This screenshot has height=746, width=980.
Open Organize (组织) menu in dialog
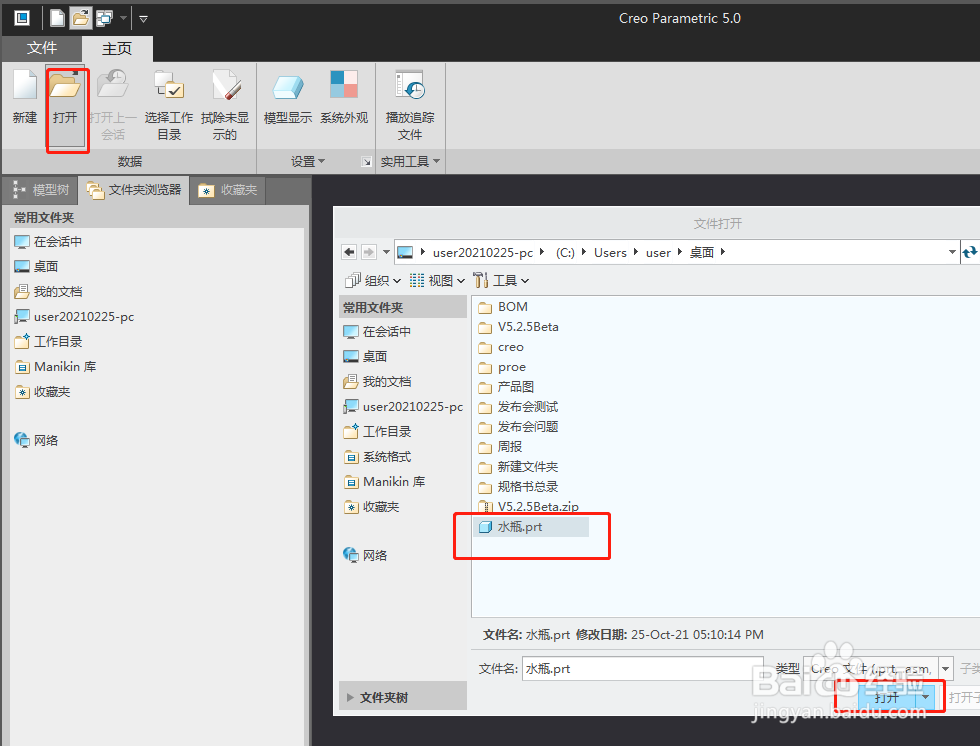pyautogui.click(x=373, y=281)
